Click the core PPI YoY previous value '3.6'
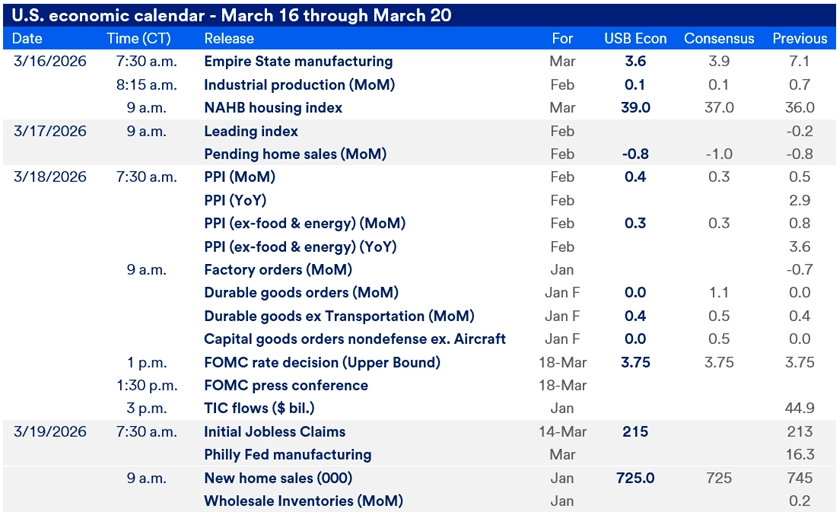The height and width of the screenshot is (515, 840). (800, 247)
